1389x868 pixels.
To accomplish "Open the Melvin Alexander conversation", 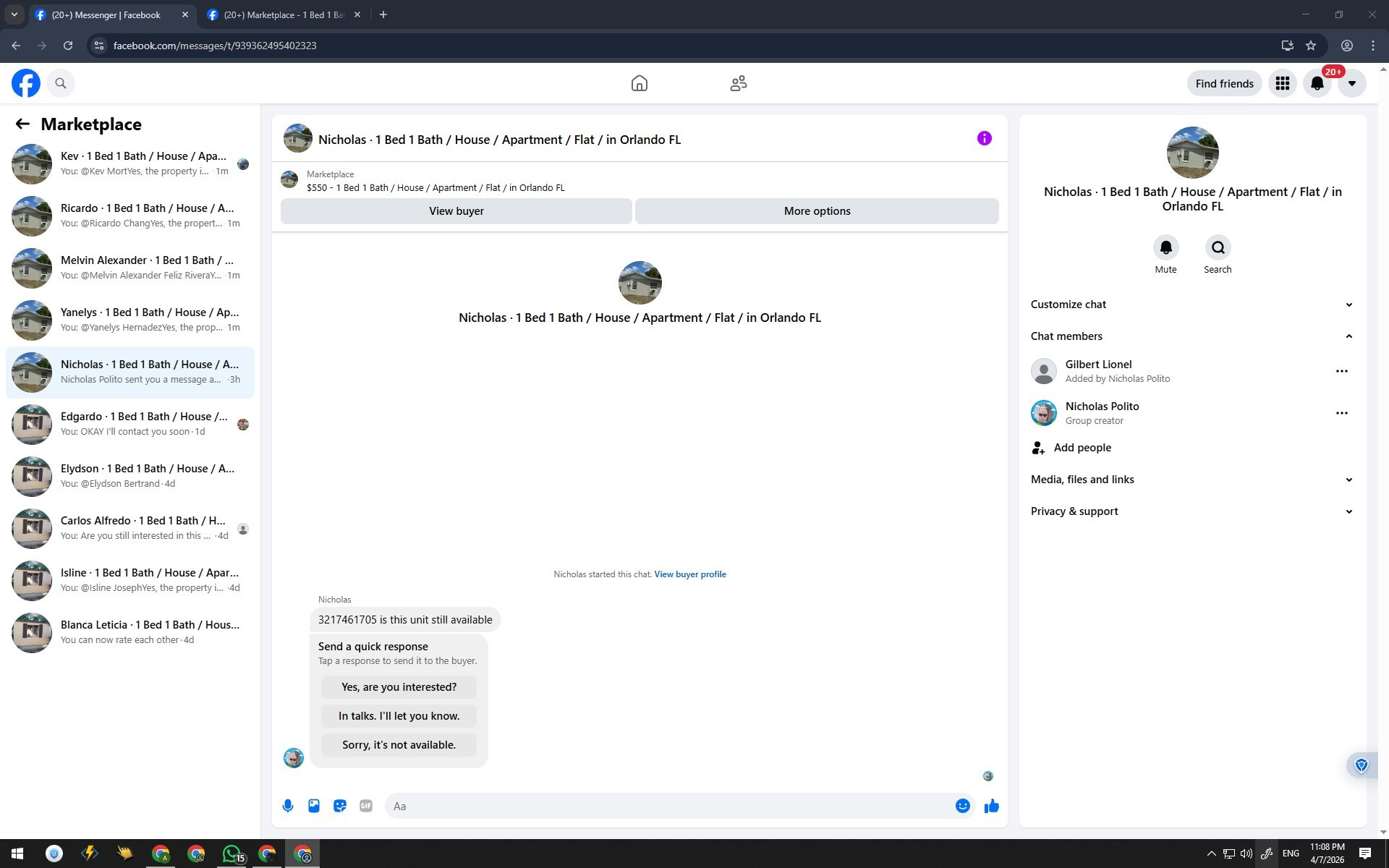I will (130, 268).
